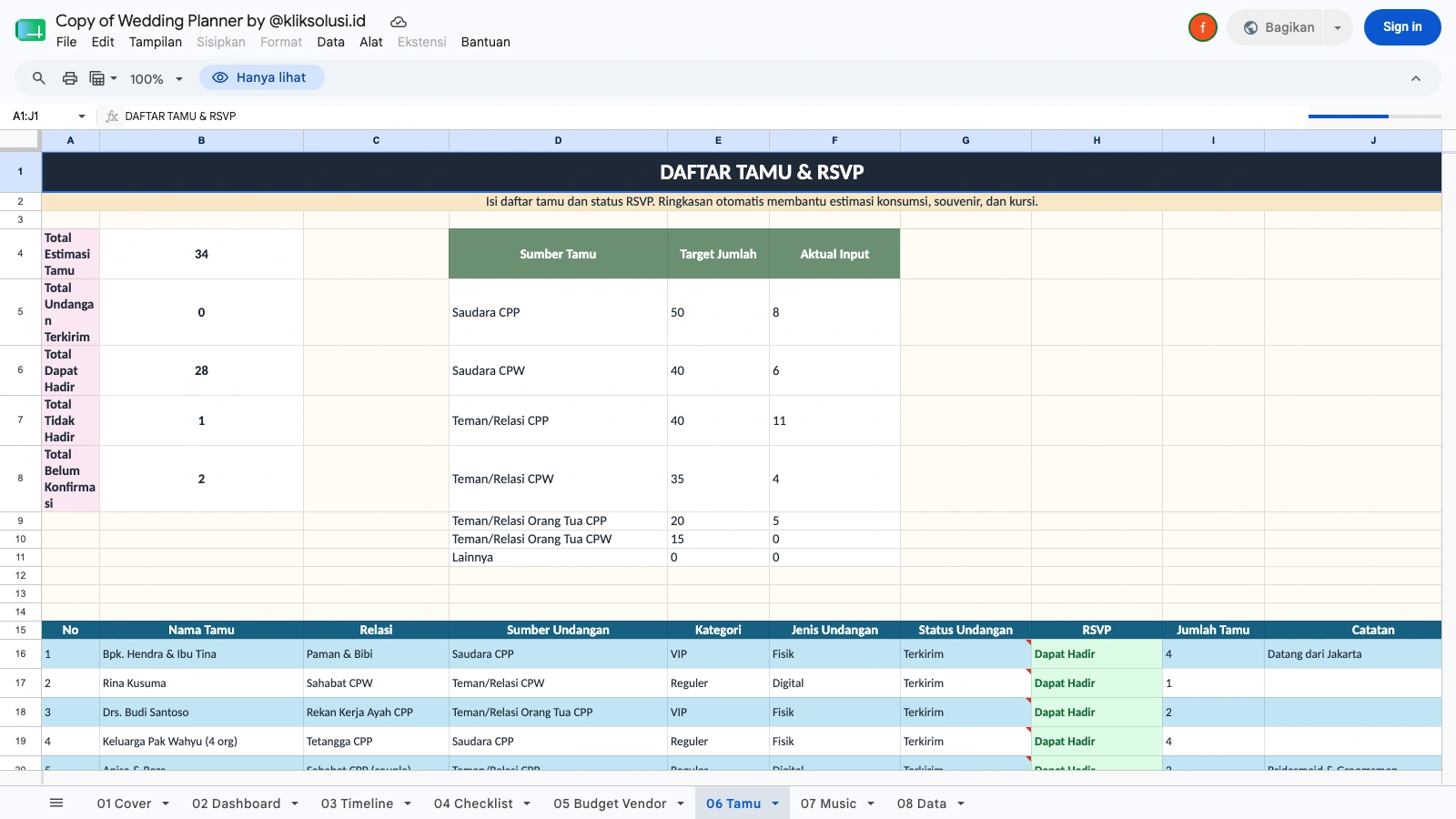Viewport: 1456px width, 819px height.
Task: Switch to the 02 Dashboard sheet tab
Action: [237, 804]
